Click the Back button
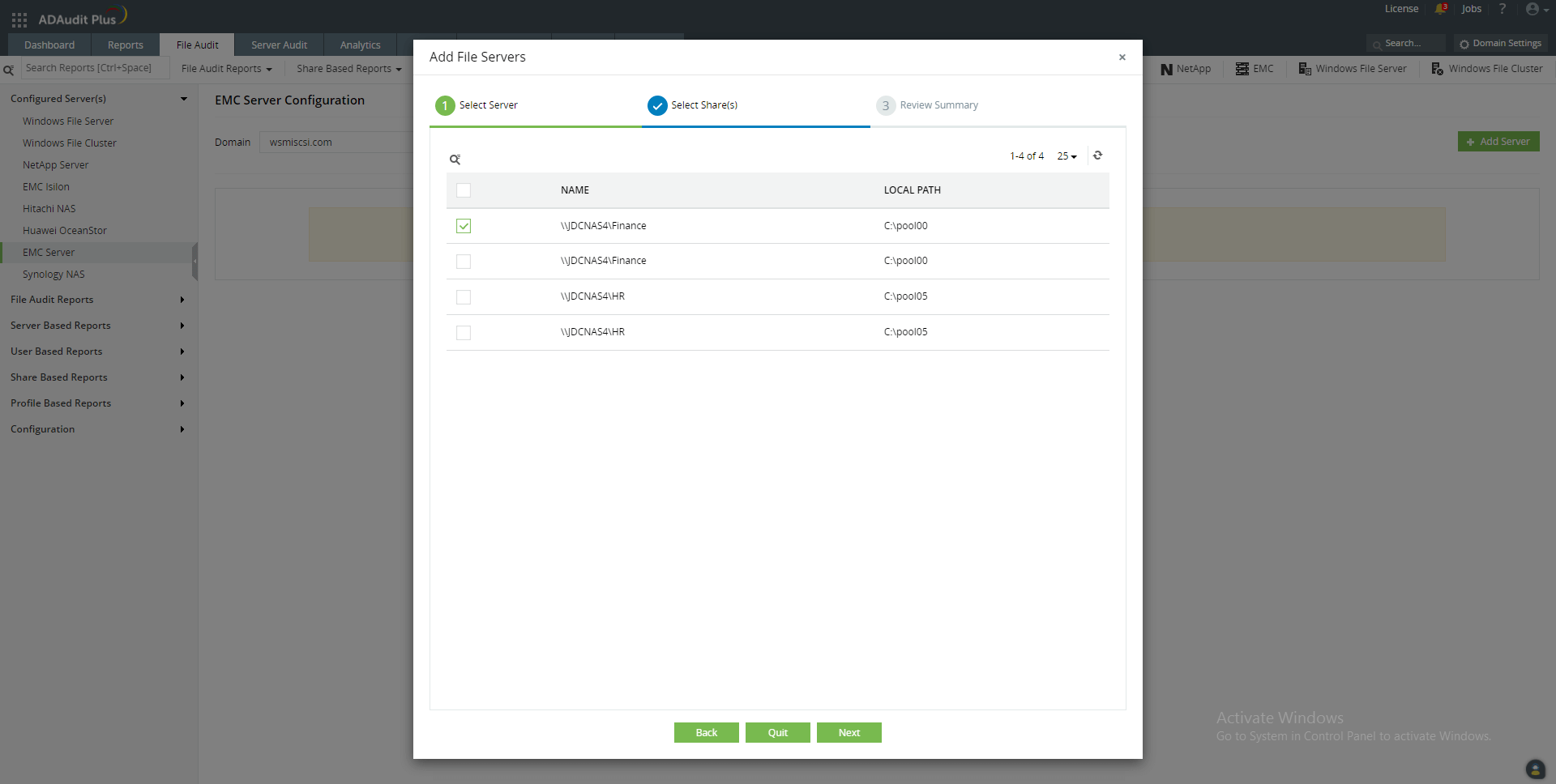Screen dimensions: 1556x784 [707, 733]
